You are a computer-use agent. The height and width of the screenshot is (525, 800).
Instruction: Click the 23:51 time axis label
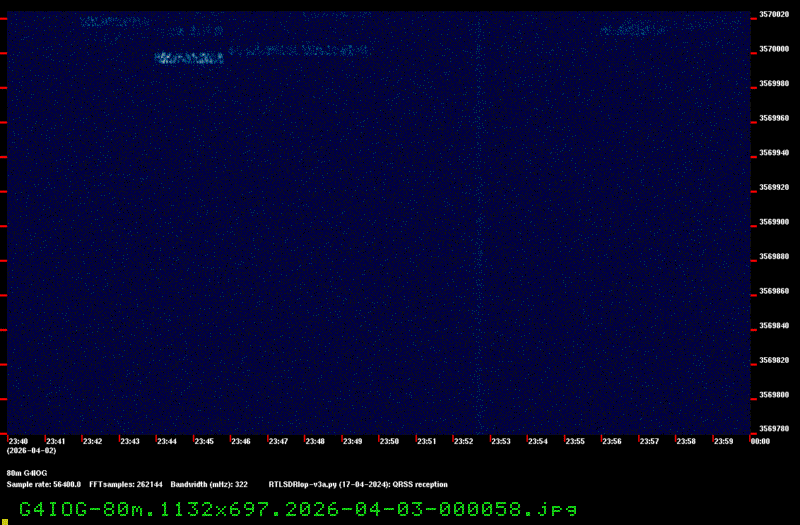point(427,441)
